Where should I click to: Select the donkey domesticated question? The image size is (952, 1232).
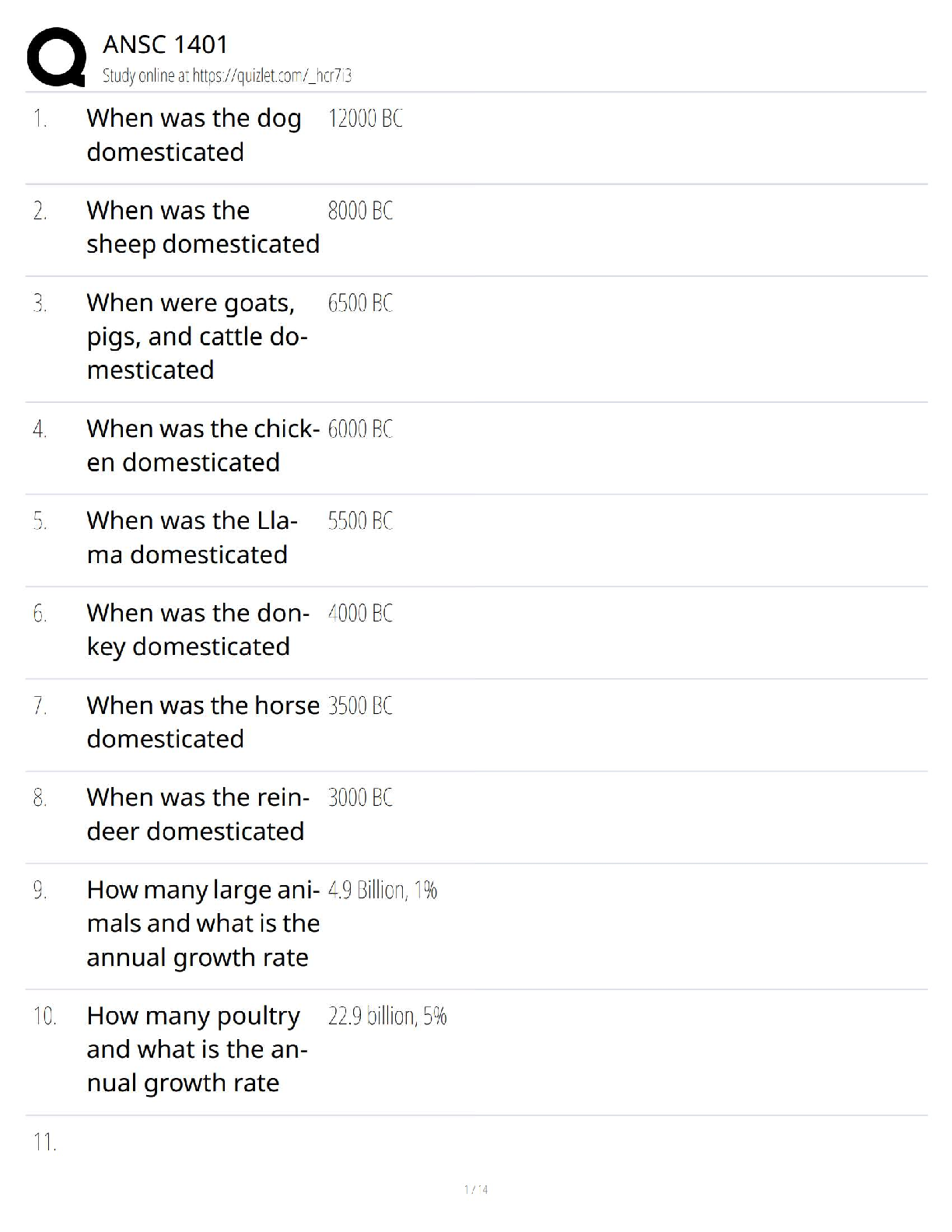[x=198, y=629]
